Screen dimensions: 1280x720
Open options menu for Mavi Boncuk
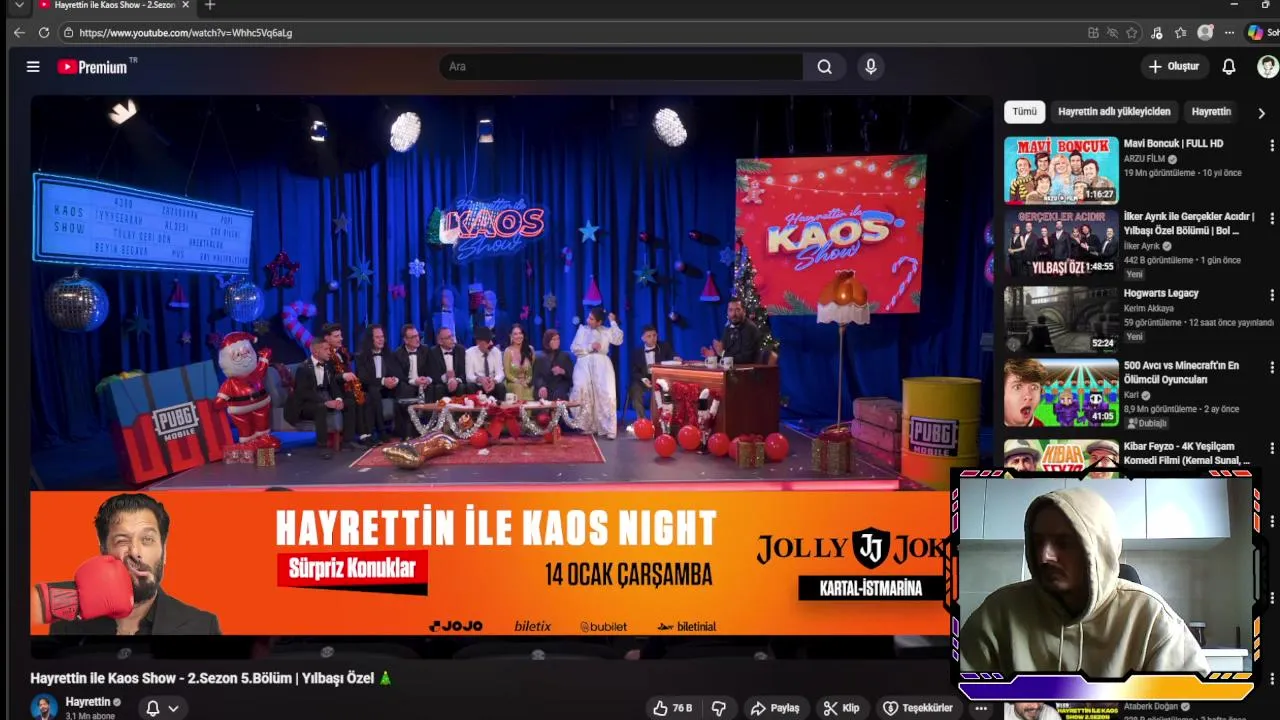coord(1272,145)
